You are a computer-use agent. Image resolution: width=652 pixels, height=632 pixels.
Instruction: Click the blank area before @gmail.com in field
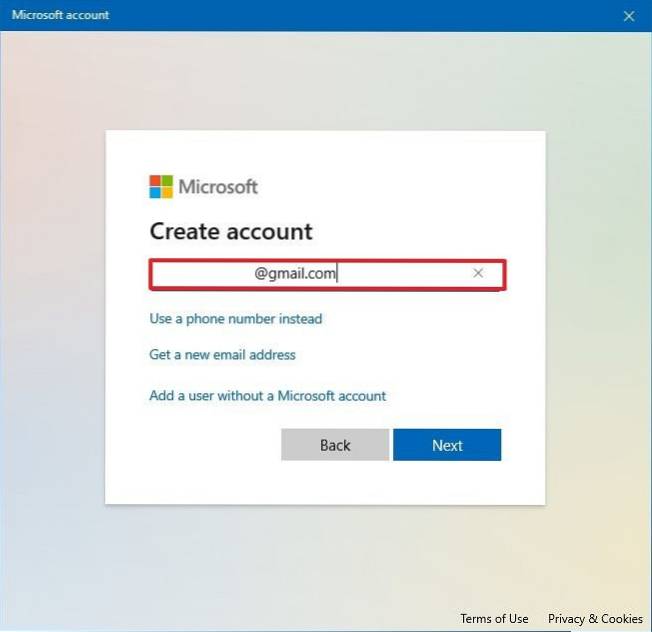[x=200, y=273]
